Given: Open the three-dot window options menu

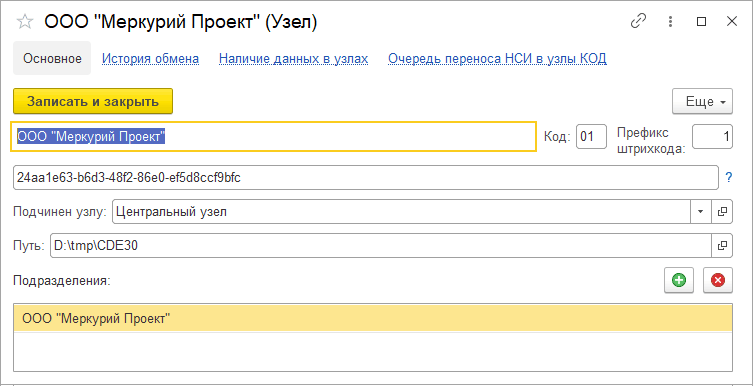Looking at the screenshot, I should tap(670, 22).
